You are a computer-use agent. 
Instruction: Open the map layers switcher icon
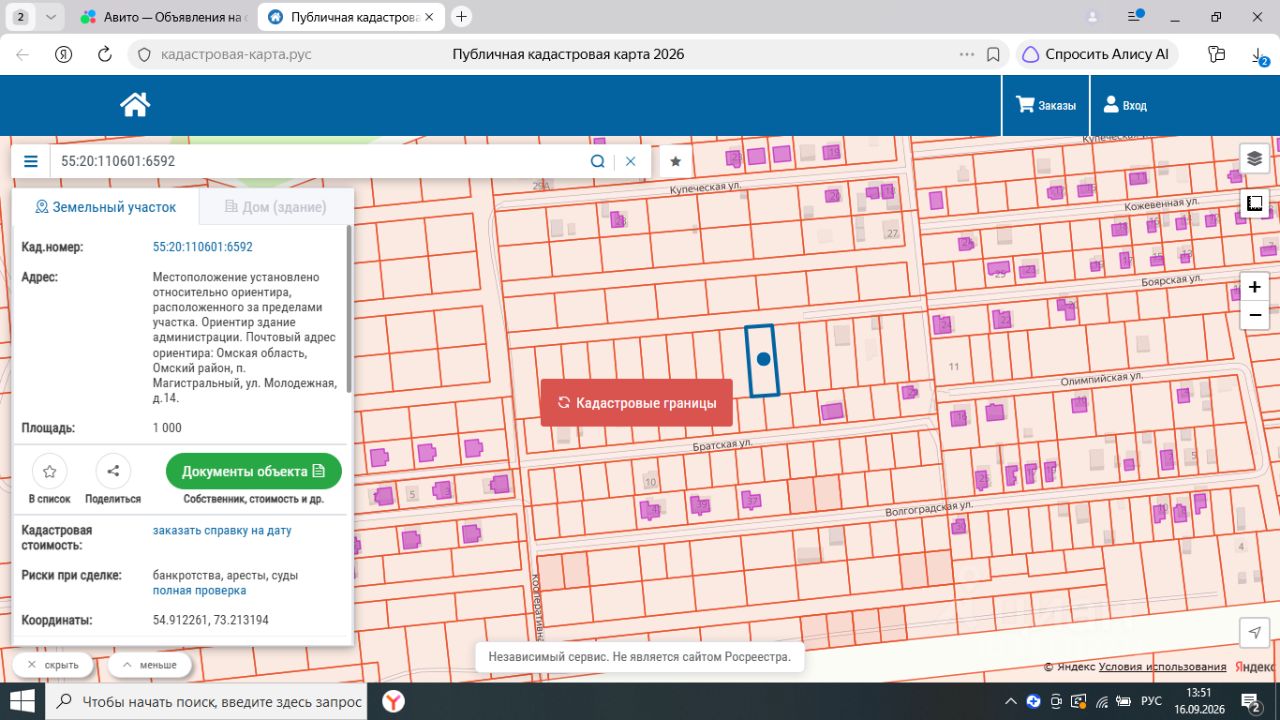pos(1254,159)
